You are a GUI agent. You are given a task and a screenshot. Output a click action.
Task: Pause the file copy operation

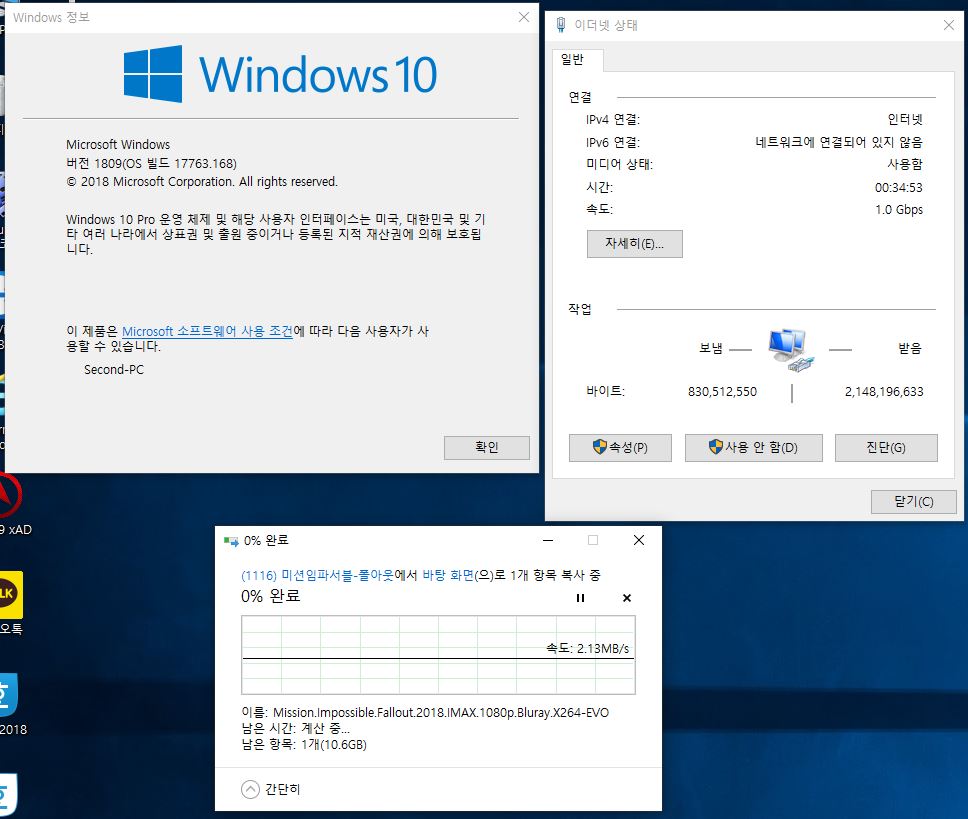point(580,597)
